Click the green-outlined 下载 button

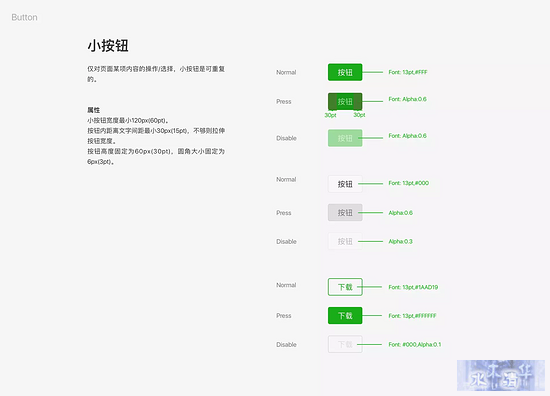coord(345,287)
